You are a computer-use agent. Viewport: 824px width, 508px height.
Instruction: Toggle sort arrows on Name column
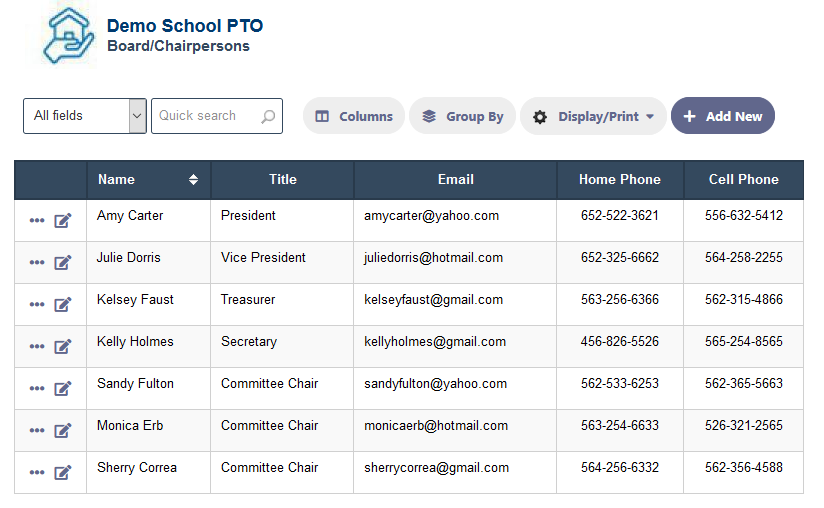click(x=193, y=180)
